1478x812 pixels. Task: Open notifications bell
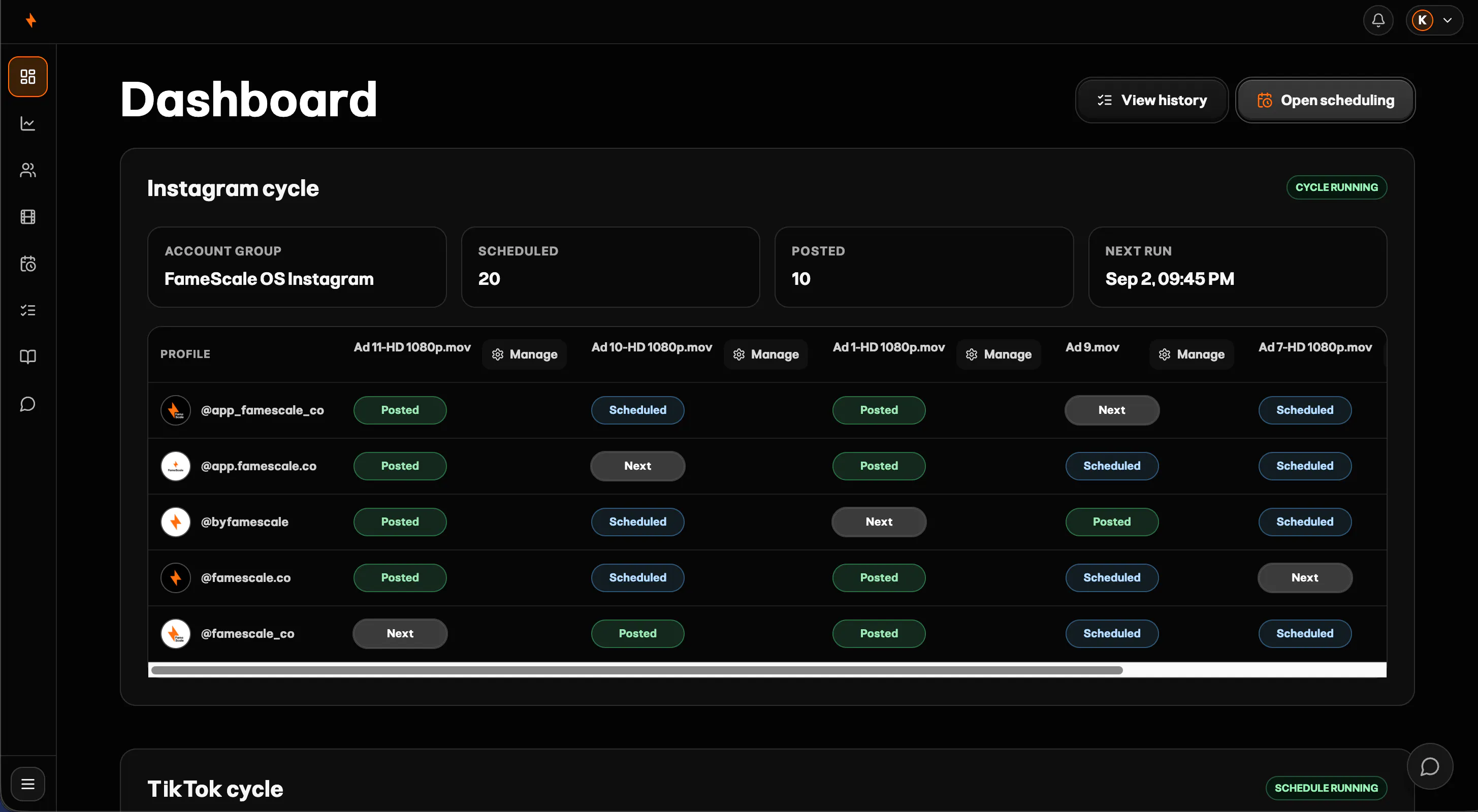click(x=1378, y=21)
